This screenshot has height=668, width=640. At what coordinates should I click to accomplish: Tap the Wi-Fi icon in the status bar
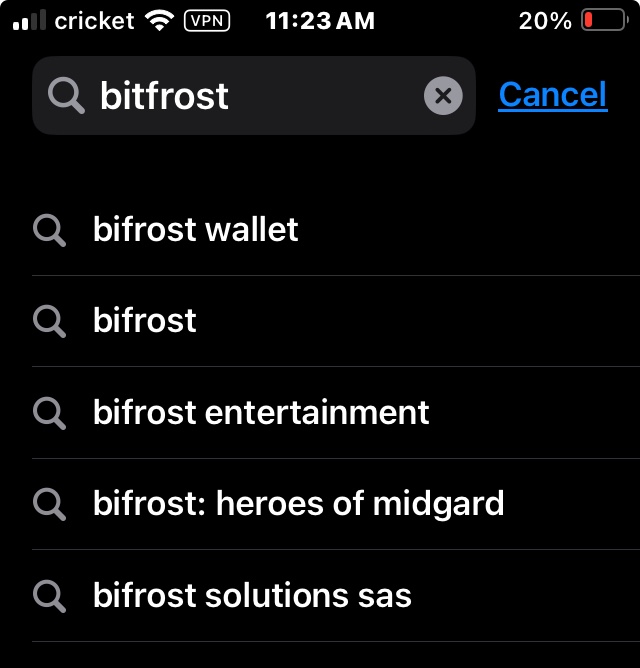tap(159, 20)
